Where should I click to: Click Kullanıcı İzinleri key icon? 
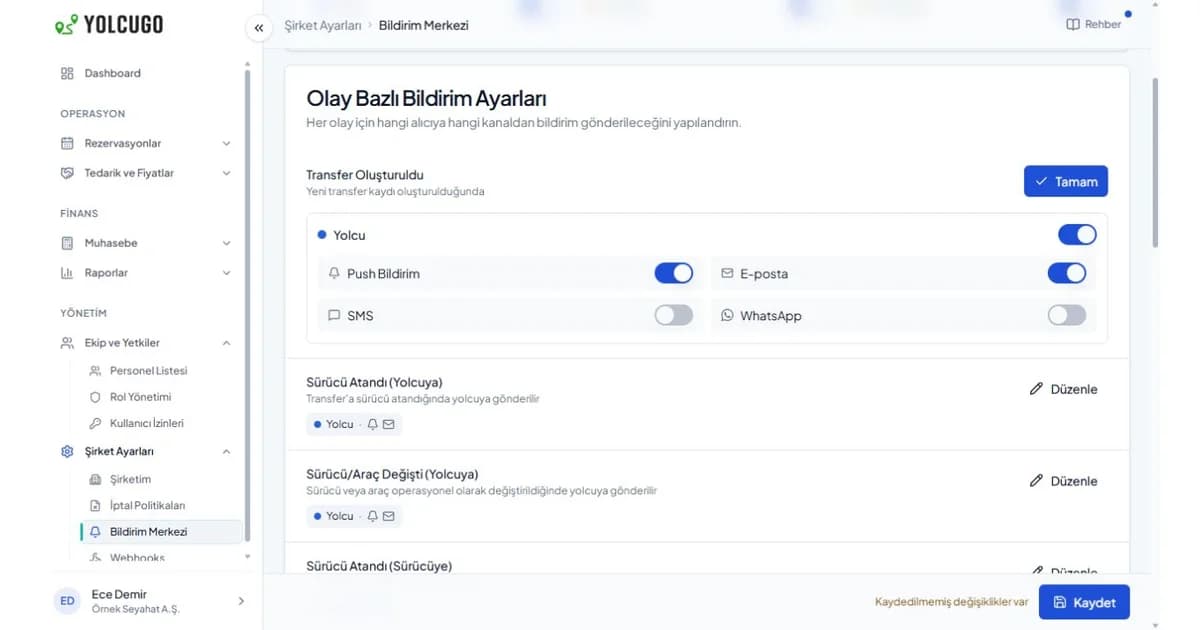(x=96, y=423)
